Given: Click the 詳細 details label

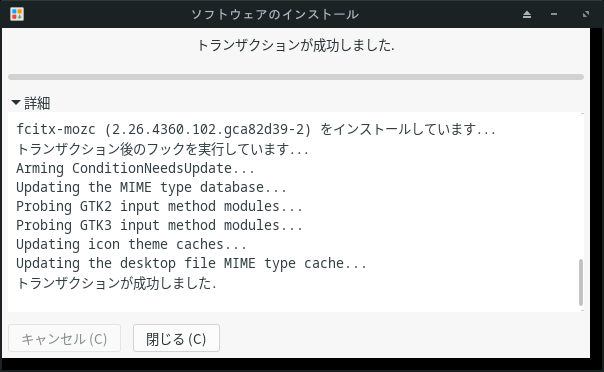Looking at the screenshot, I should click(x=37, y=103).
